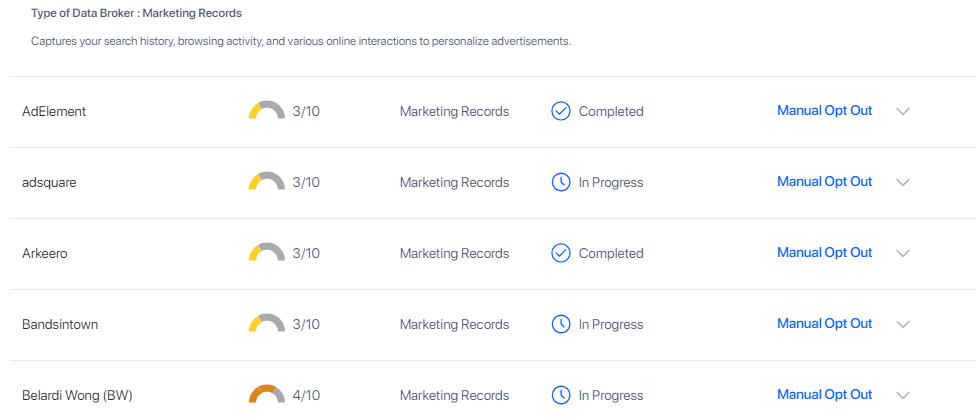
Task: Expand the AdElement row chevron
Action: [903, 111]
